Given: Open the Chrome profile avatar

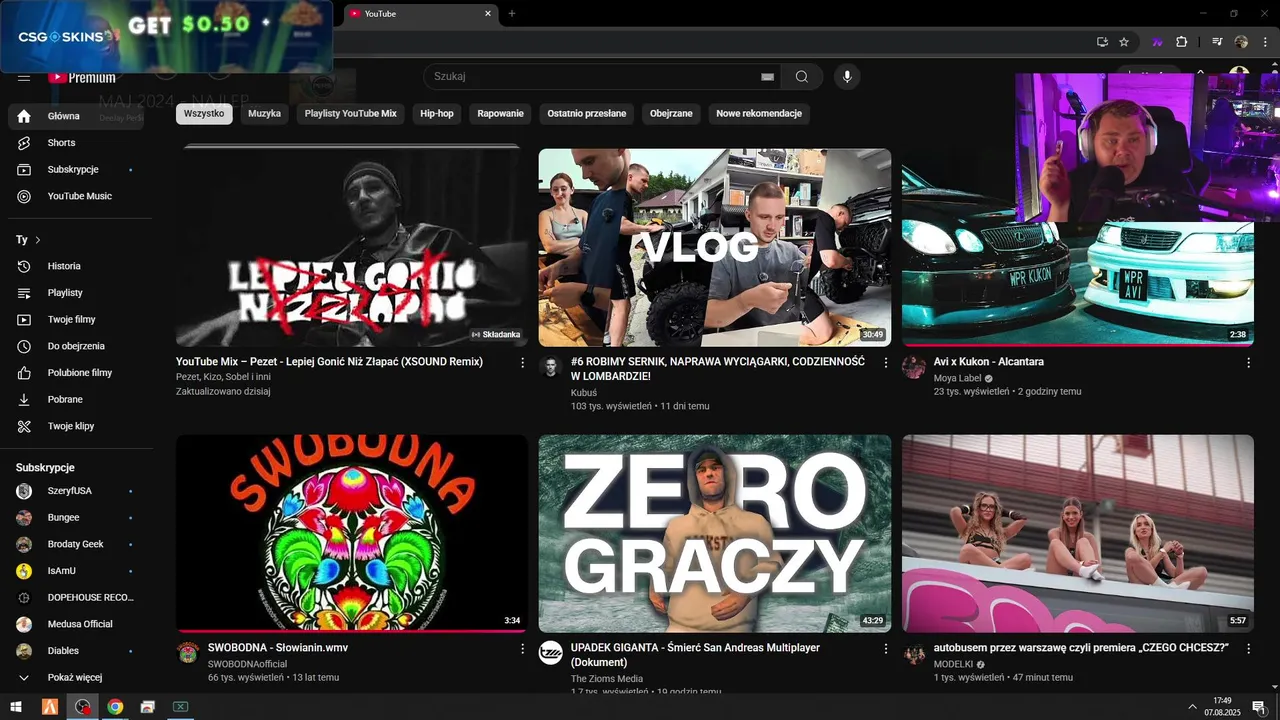Looking at the screenshot, I should (x=1241, y=42).
